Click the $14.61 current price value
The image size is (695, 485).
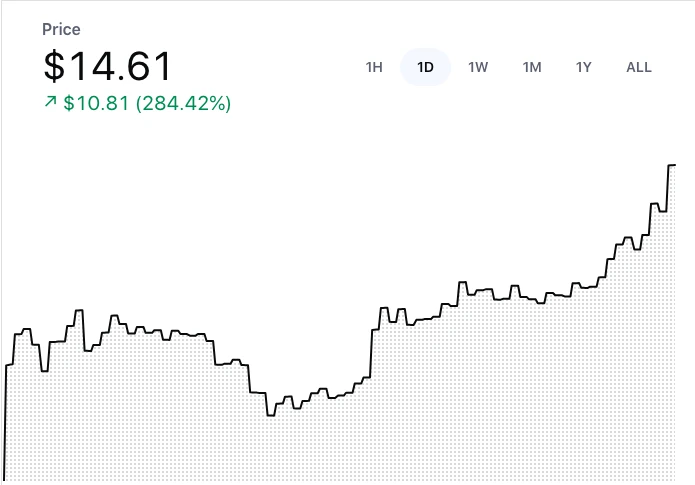point(108,66)
